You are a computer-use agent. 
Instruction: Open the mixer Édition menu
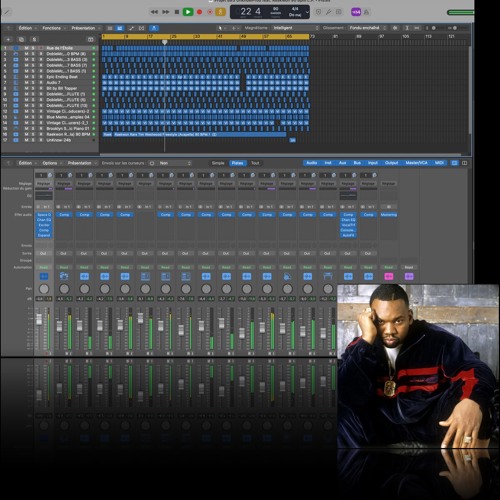(x=26, y=163)
